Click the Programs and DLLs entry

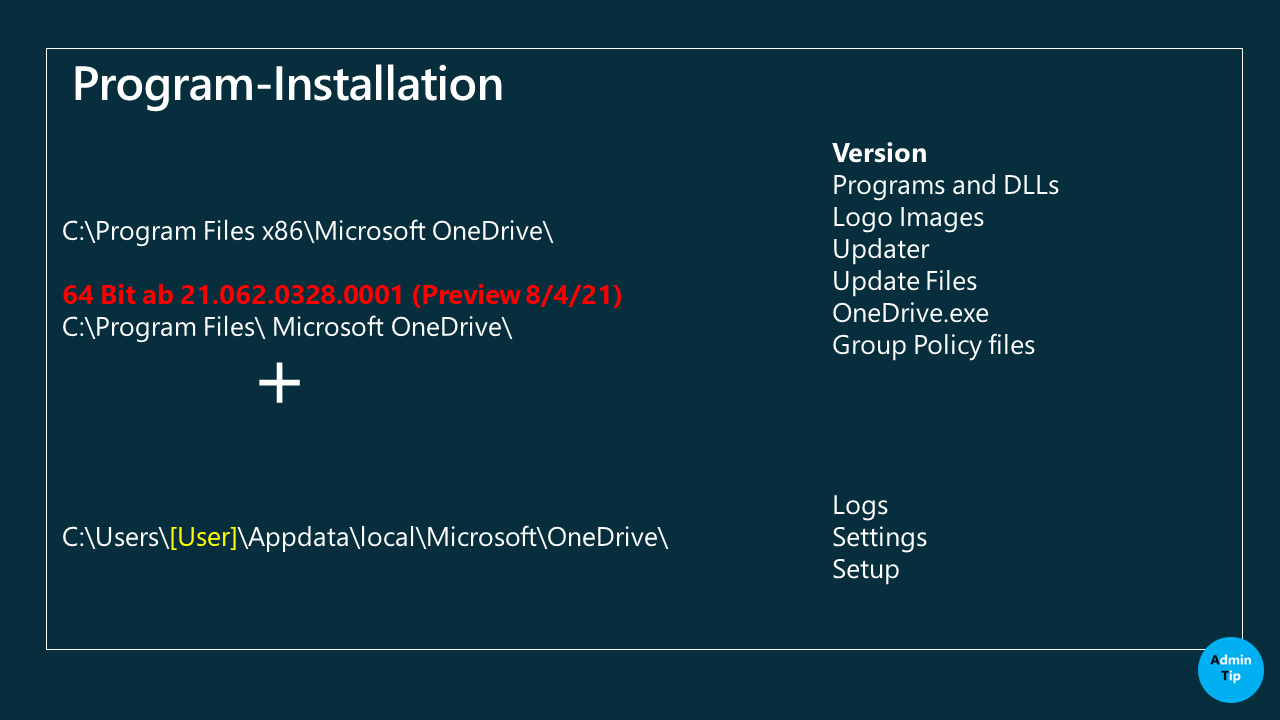tap(945, 185)
